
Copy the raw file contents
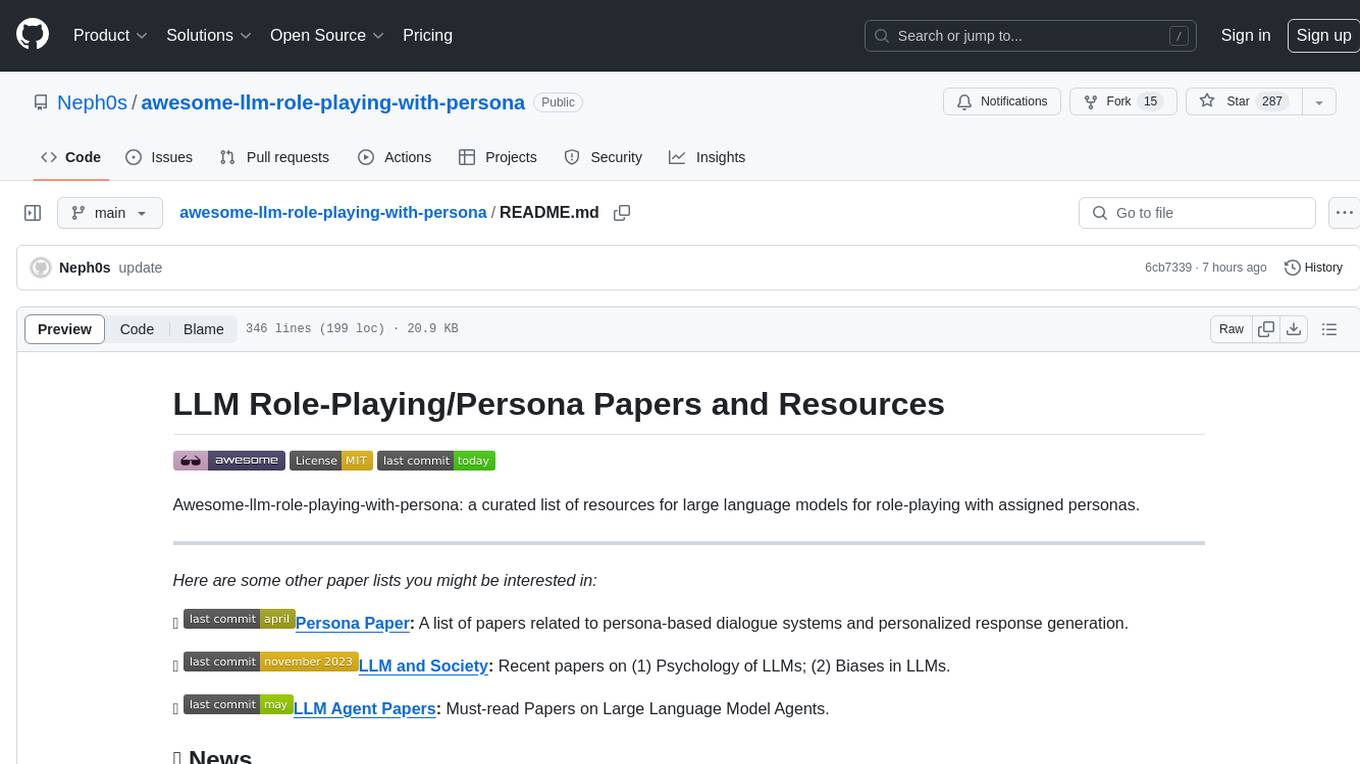[x=1267, y=329]
